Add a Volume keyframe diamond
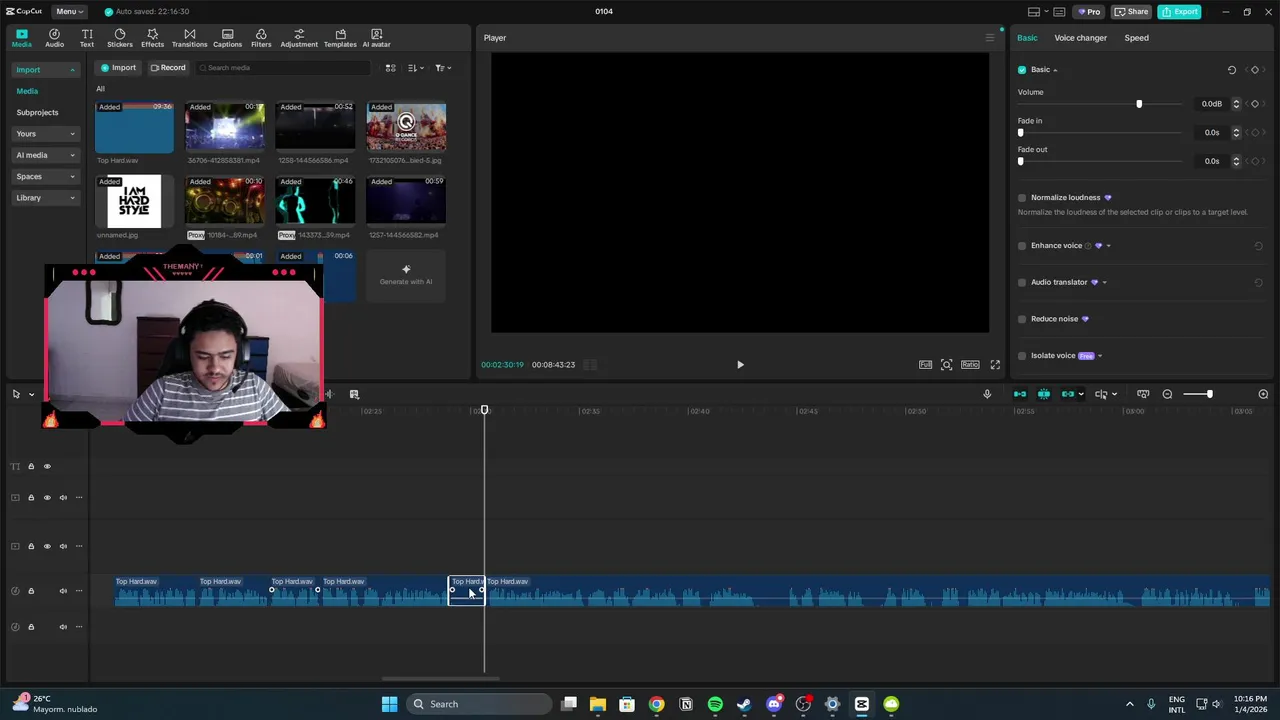Image resolution: width=1280 pixels, height=720 pixels. point(1255,104)
